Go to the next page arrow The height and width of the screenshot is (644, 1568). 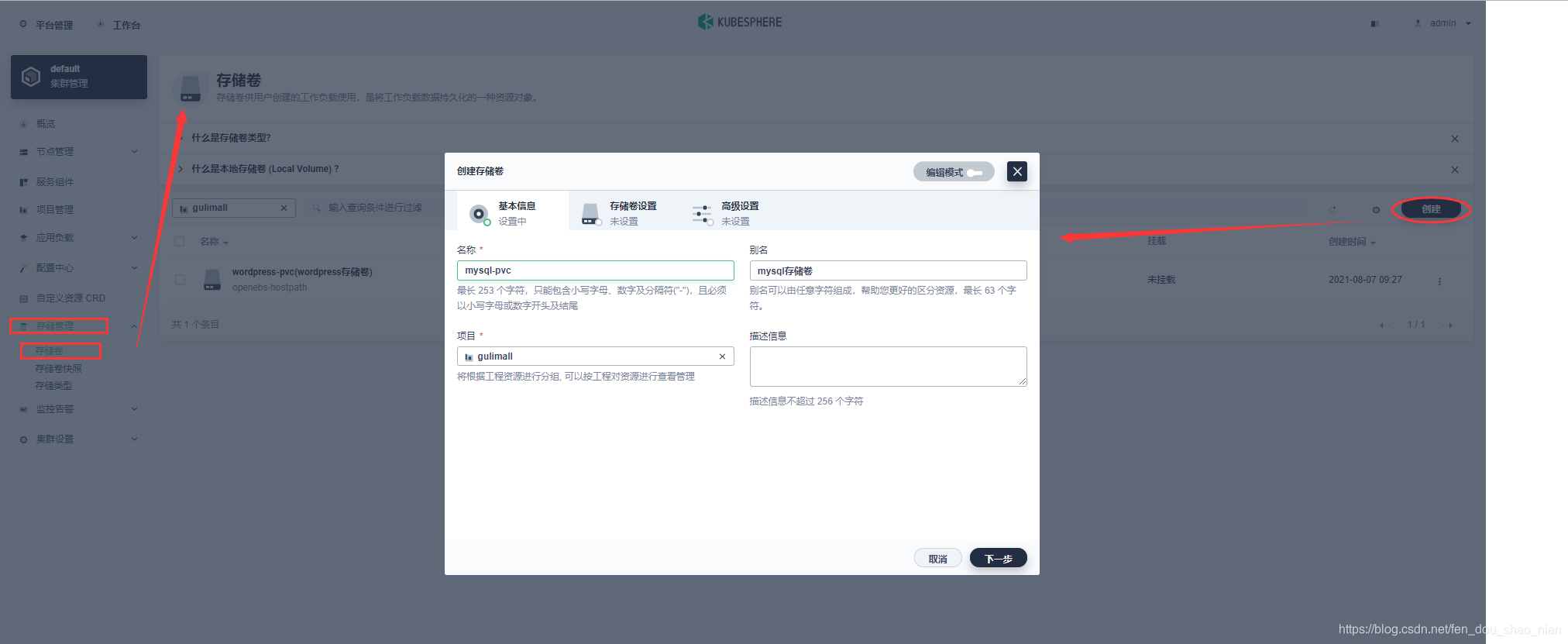(1449, 325)
